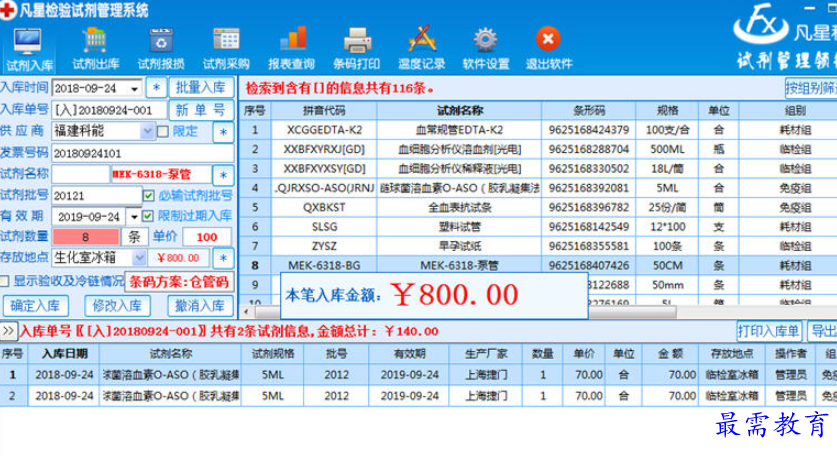
Task: Click the 单价 field showing 100
Action: tap(207, 237)
